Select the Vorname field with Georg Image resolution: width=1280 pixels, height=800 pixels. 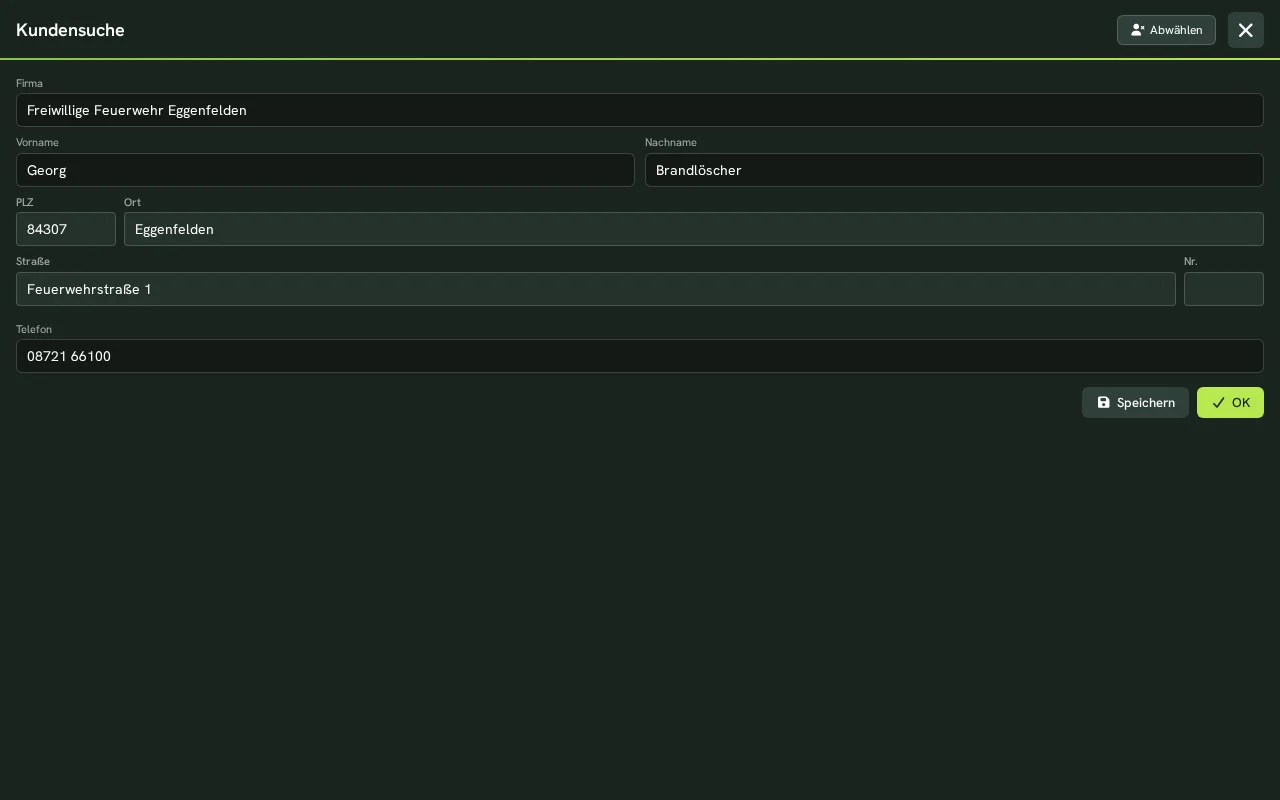tap(325, 170)
